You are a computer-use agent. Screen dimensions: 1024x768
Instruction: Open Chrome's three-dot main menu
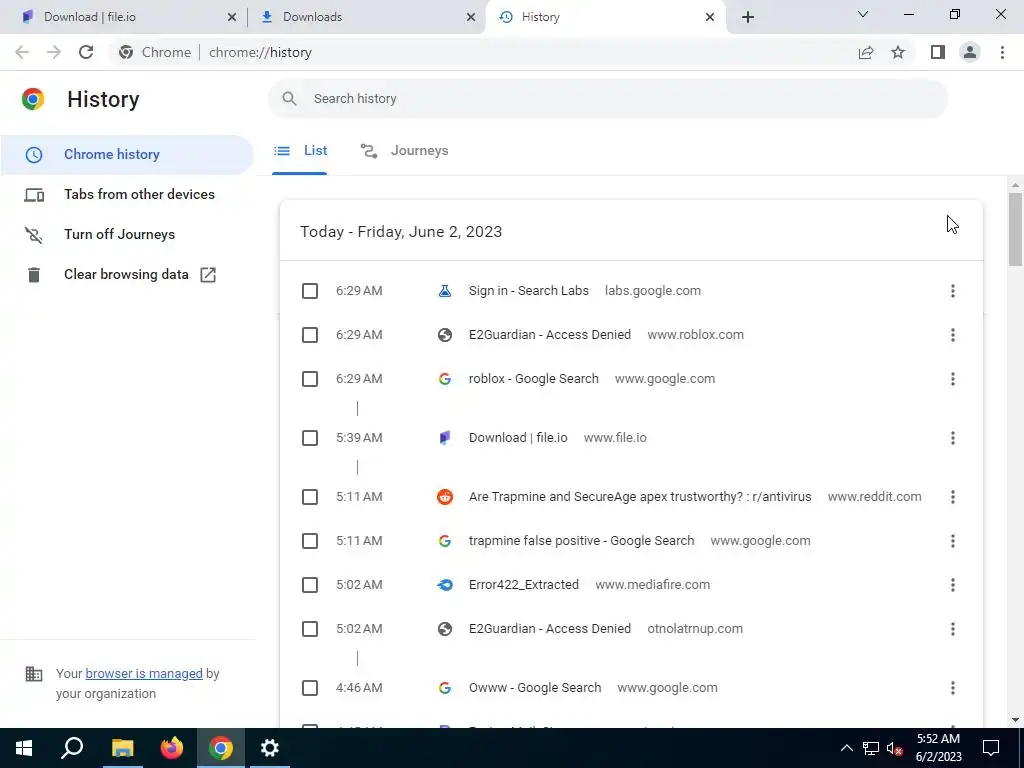pos(1002,52)
